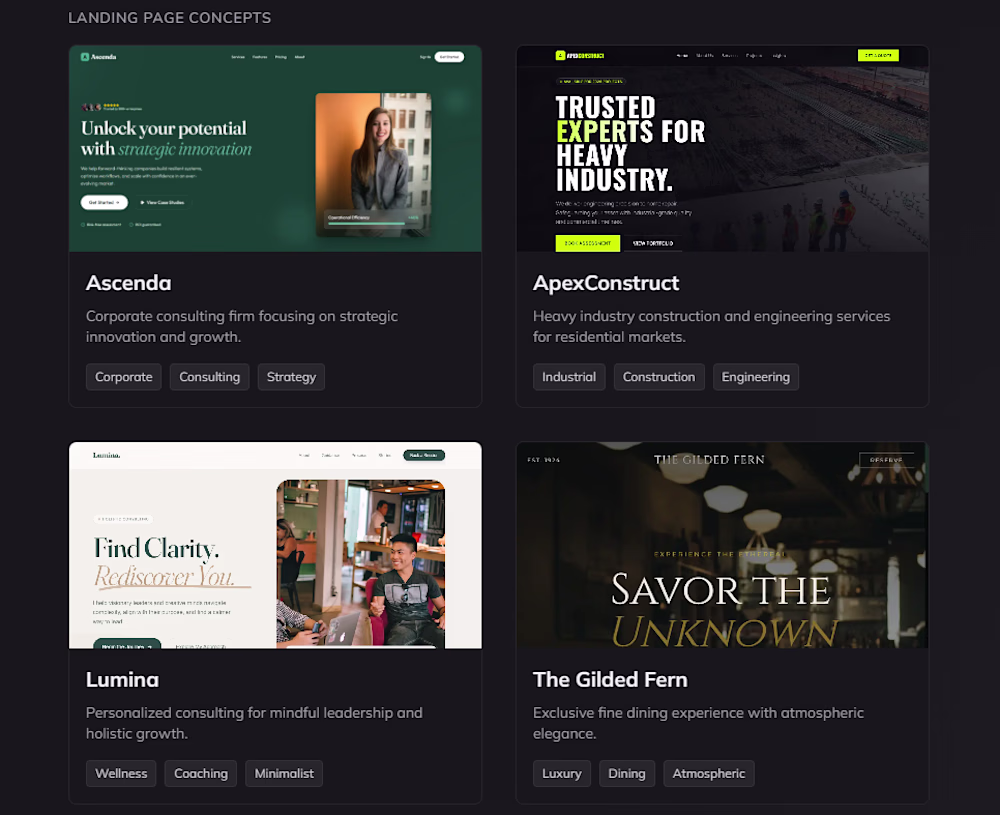Screen dimensions: 1000x815
Task: Open the Lumina landing page preview thumbnail
Action: 275,545
